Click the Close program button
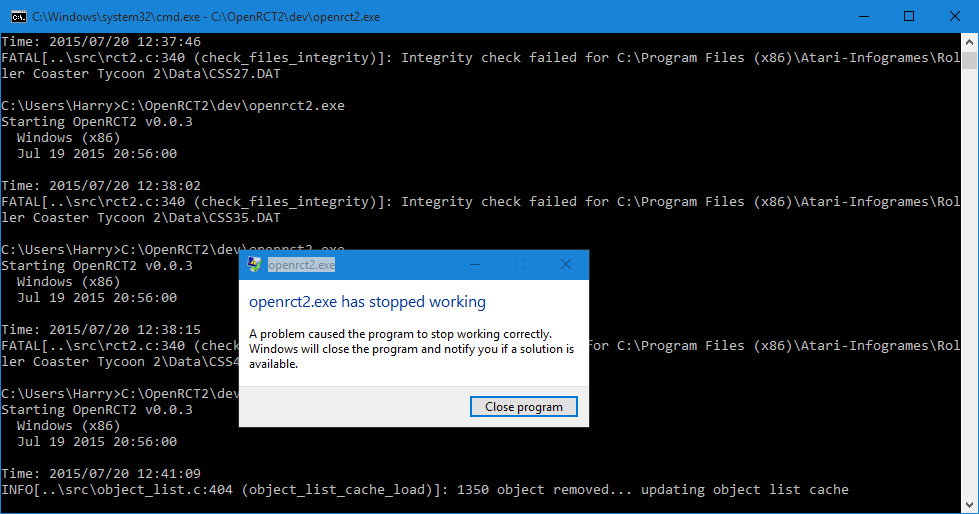This screenshot has height=514, width=979. point(523,407)
